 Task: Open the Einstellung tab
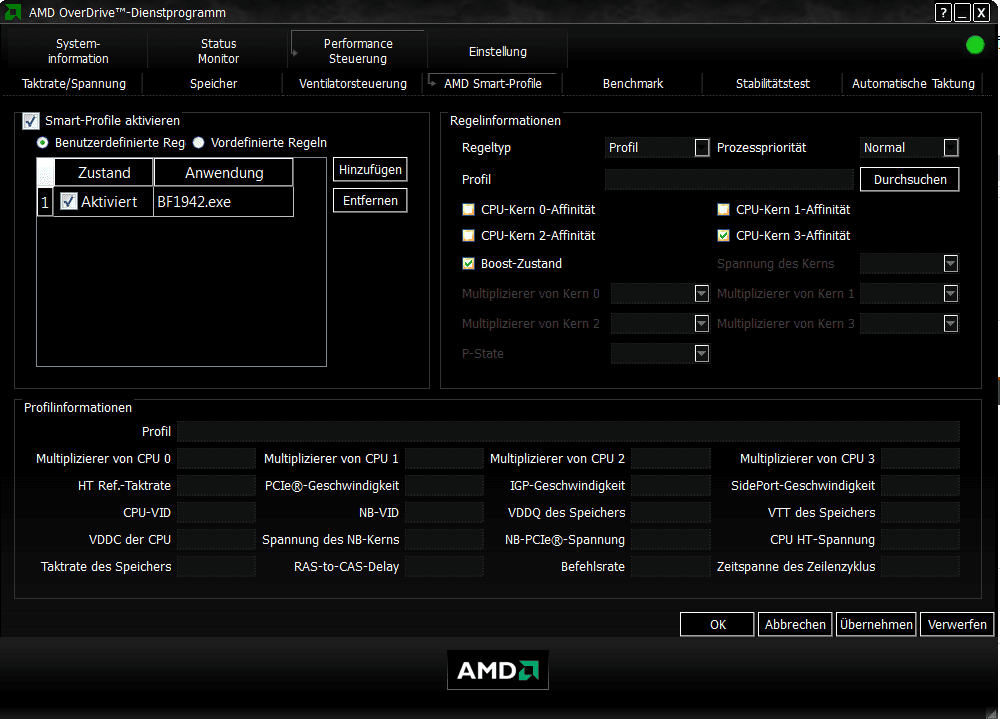tap(497, 51)
